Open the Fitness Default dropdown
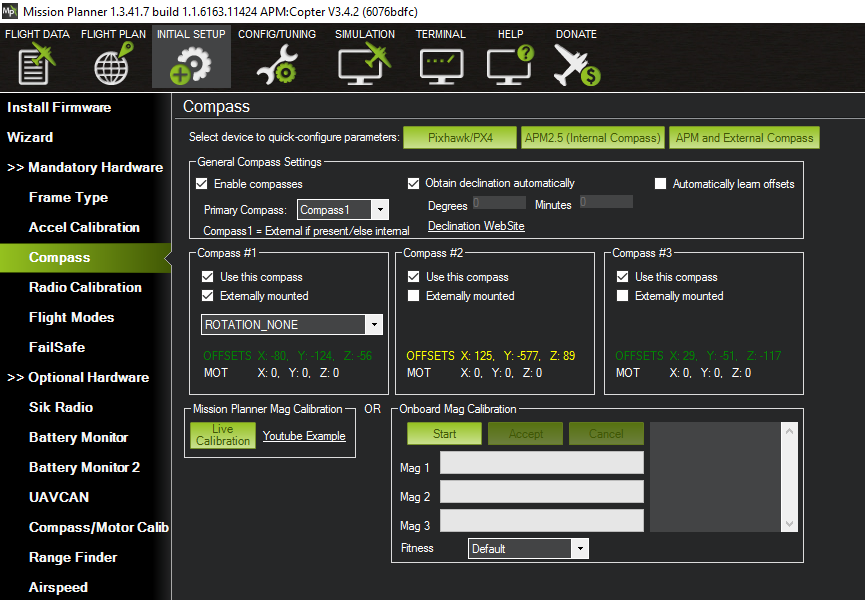The width and height of the screenshot is (865, 600). click(x=528, y=549)
